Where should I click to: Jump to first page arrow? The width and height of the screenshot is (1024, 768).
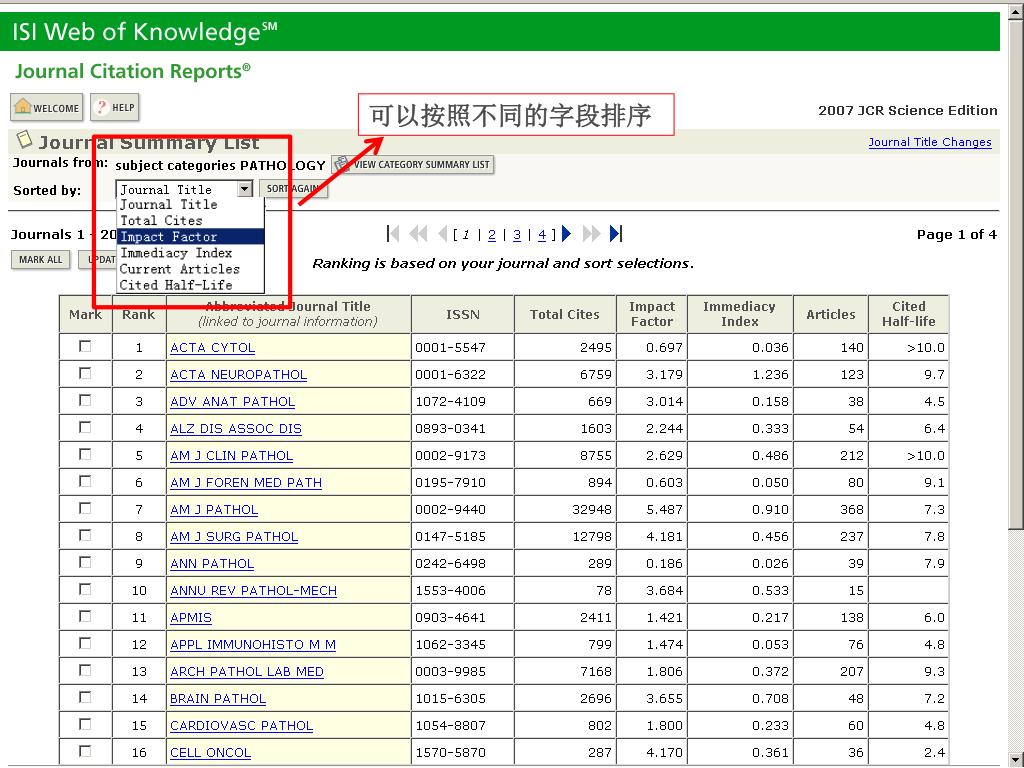(x=393, y=233)
